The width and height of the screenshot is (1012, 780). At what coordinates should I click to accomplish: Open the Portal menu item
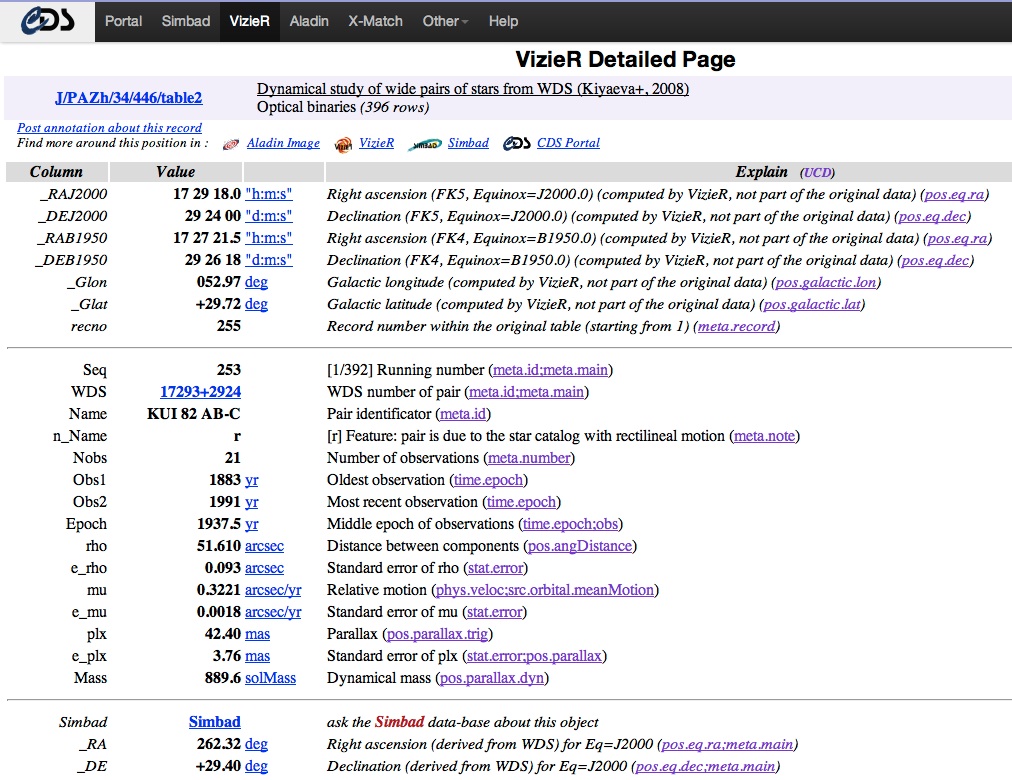(x=123, y=21)
